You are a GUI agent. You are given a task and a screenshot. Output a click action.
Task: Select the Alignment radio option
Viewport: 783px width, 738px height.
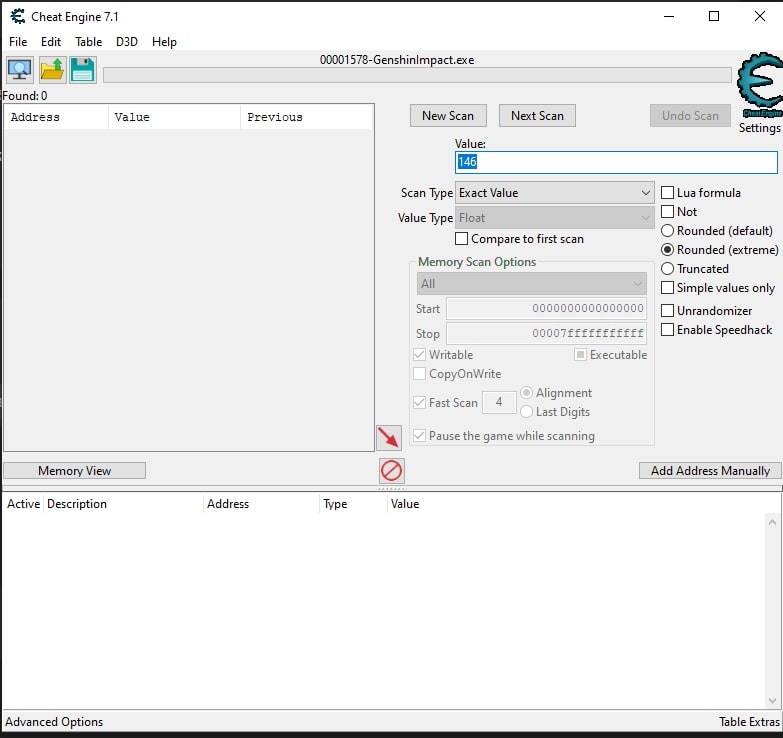(526, 392)
